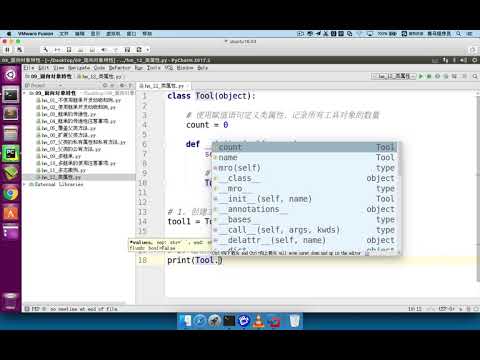This screenshot has width=480, height=360.
Task: Open the launcher file manager drawer icon
Action: (x=11, y=134)
